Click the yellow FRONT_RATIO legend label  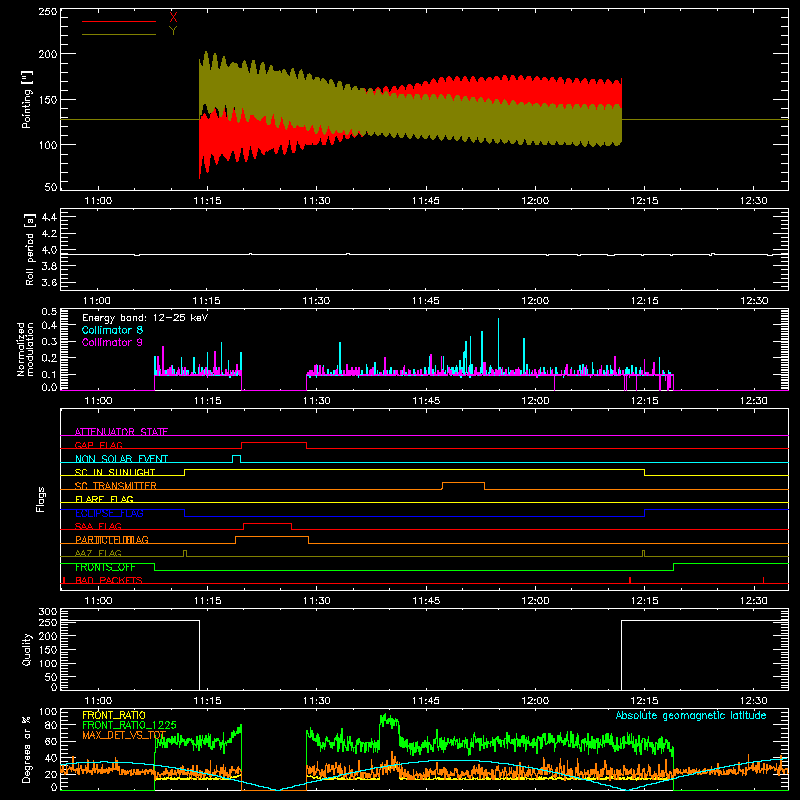coord(114,715)
